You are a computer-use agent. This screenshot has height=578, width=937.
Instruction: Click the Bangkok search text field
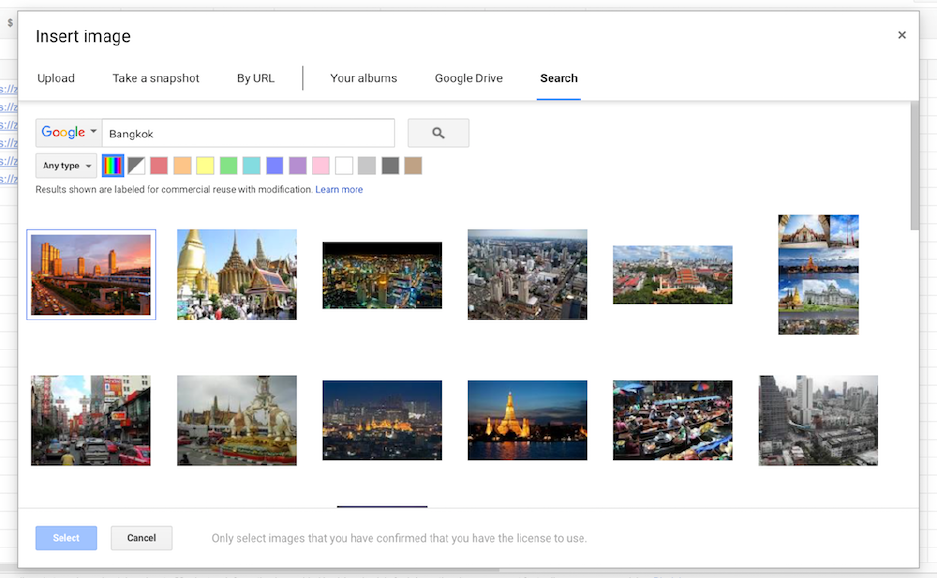pyautogui.click(x=248, y=133)
